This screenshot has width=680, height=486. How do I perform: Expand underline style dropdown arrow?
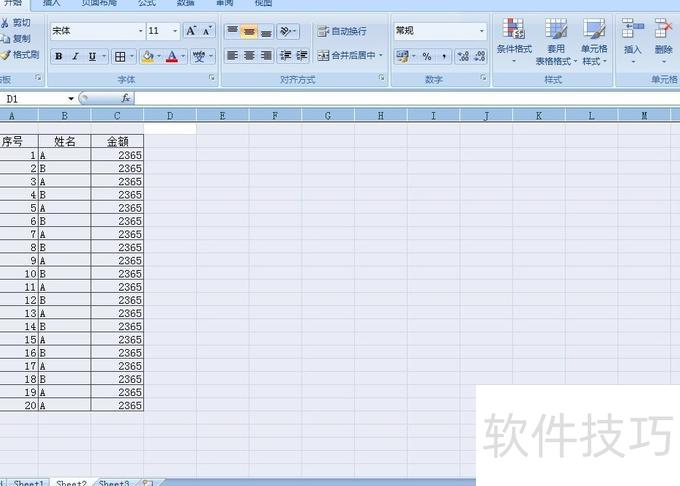point(104,56)
